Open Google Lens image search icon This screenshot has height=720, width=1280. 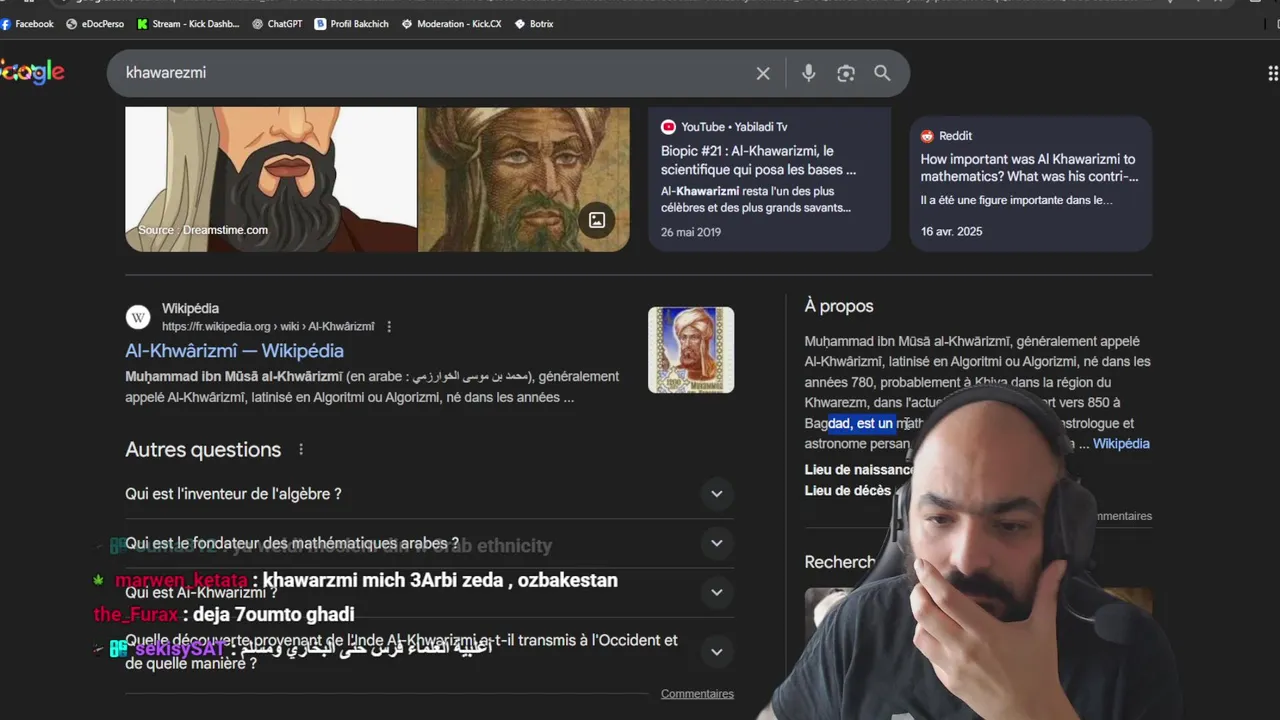pos(846,73)
